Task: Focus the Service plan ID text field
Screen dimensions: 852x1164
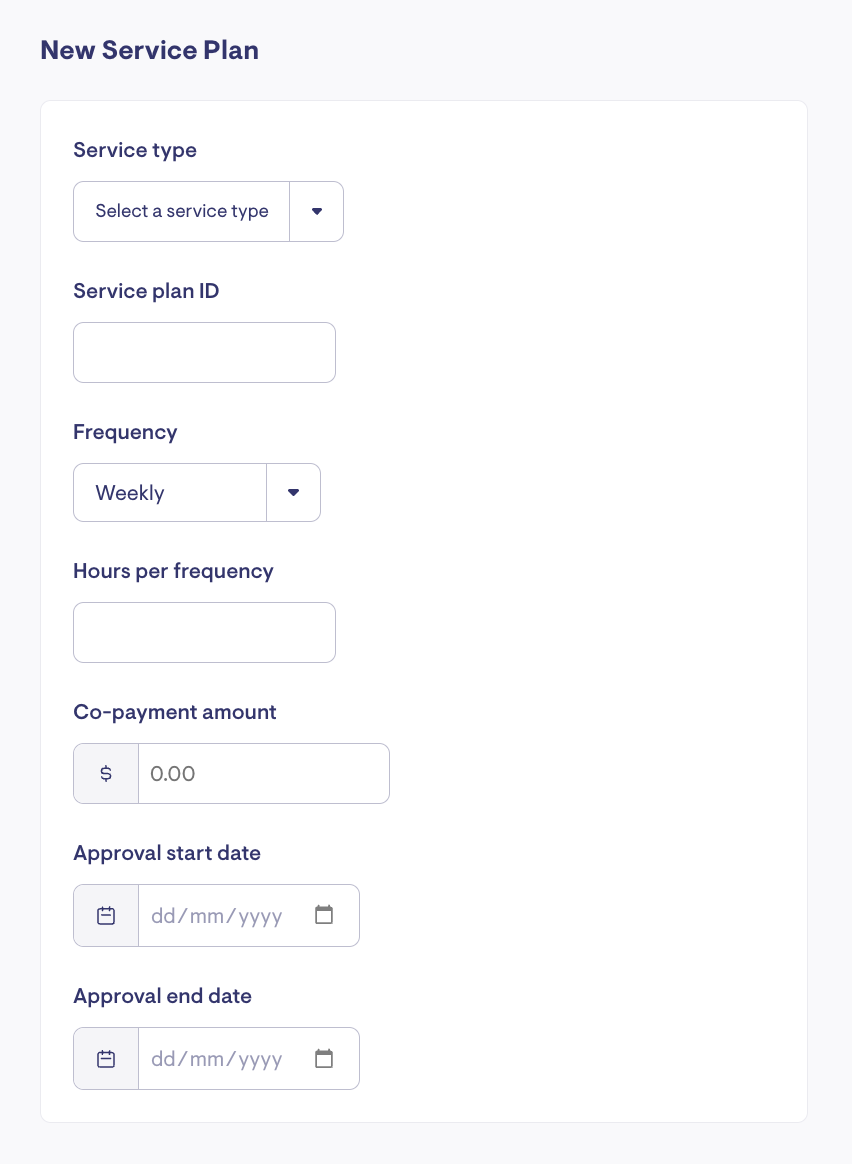Action: [x=204, y=352]
